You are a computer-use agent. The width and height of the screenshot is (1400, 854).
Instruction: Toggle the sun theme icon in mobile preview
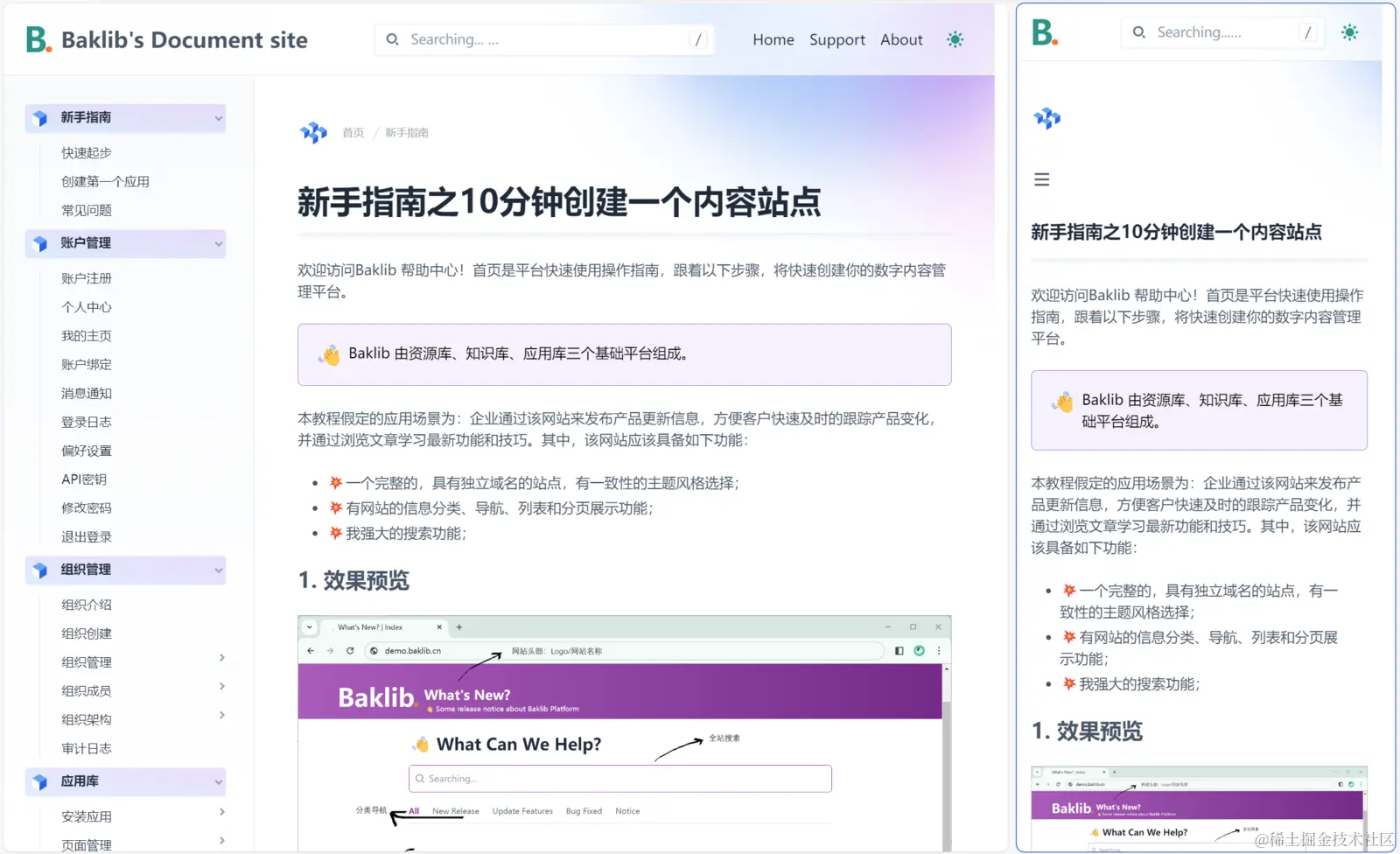coord(1350,32)
